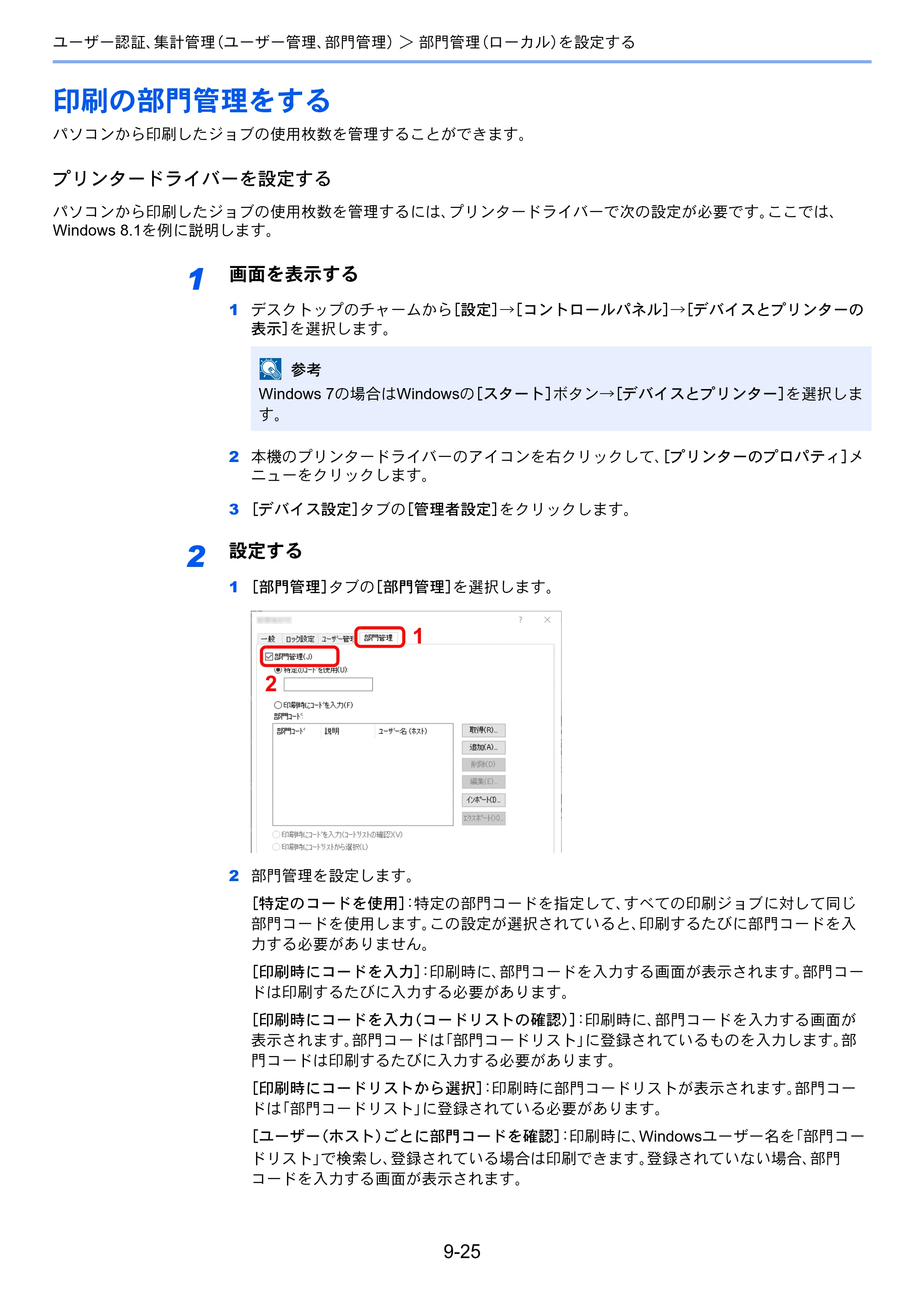Click the 部門コード column header
924x1308 pixels.
click(297, 731)
